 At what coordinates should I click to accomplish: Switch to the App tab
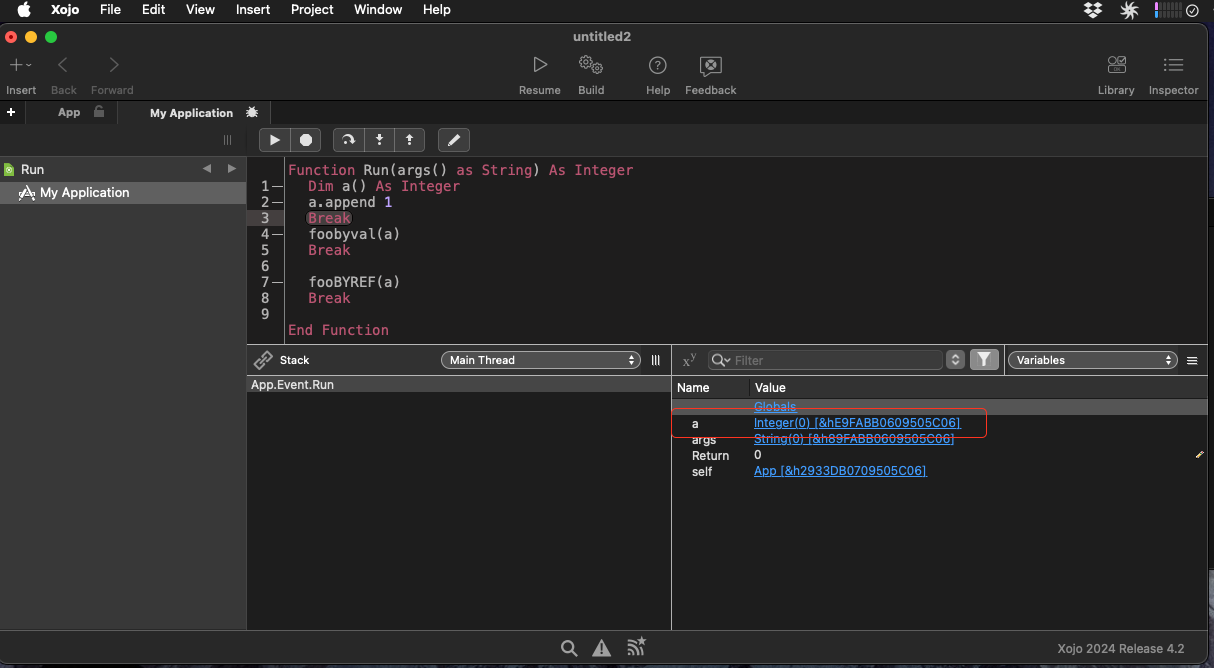coord(69,113)
